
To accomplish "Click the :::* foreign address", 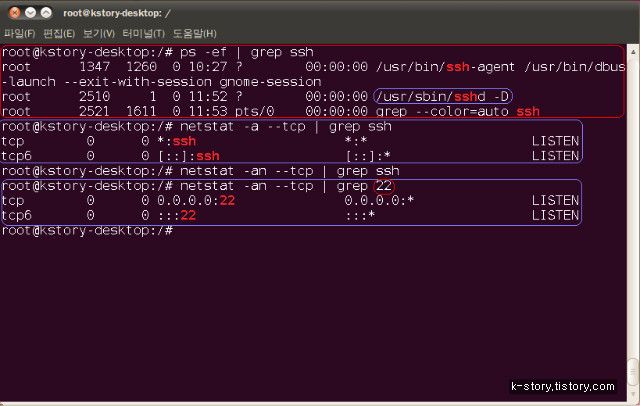I will (x=360, y=215).
